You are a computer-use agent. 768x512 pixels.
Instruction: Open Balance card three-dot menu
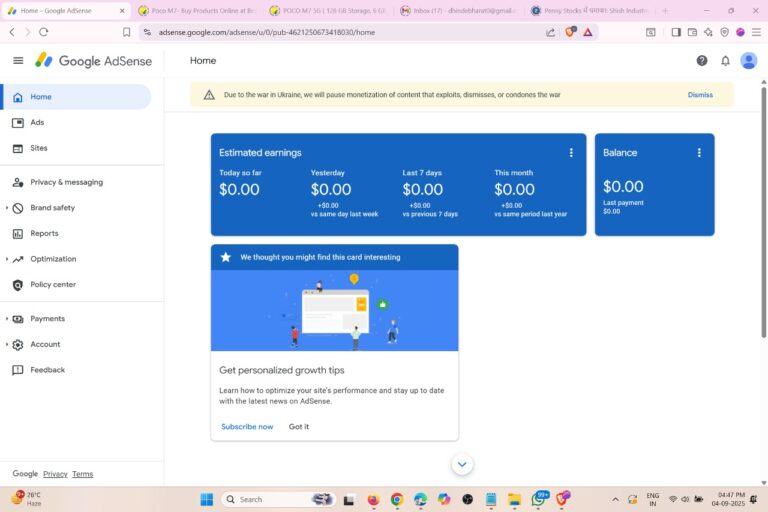[699, 153]
